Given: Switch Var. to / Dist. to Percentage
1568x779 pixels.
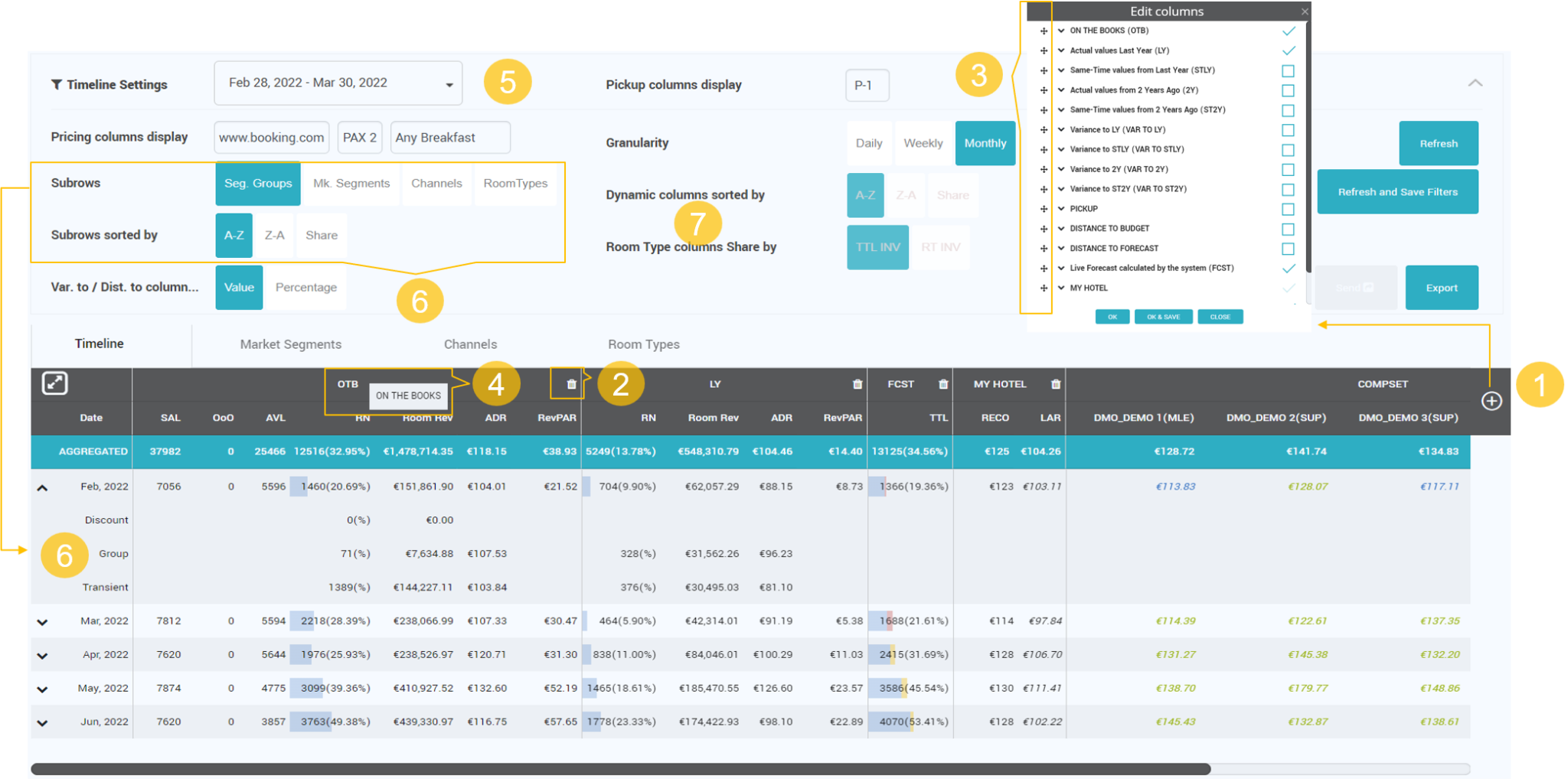Looking at the screenshot, I should [x=305, y=288].
